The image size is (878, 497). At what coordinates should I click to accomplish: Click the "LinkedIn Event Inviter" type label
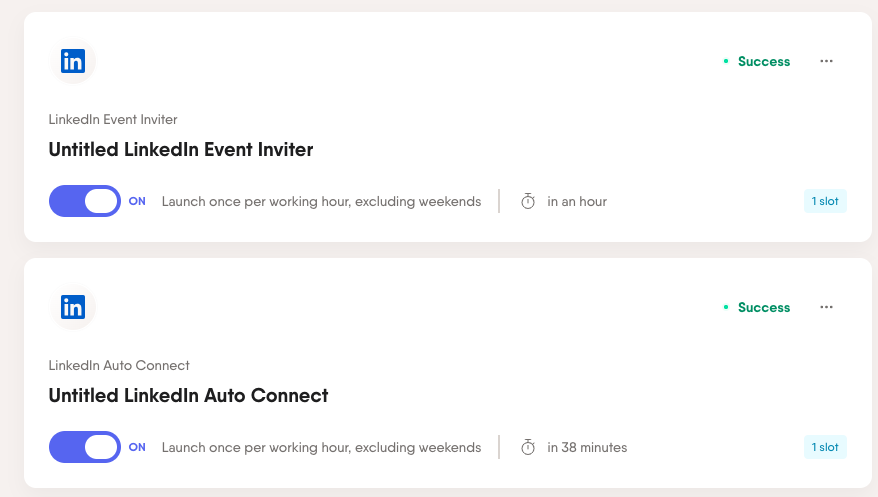113,120
